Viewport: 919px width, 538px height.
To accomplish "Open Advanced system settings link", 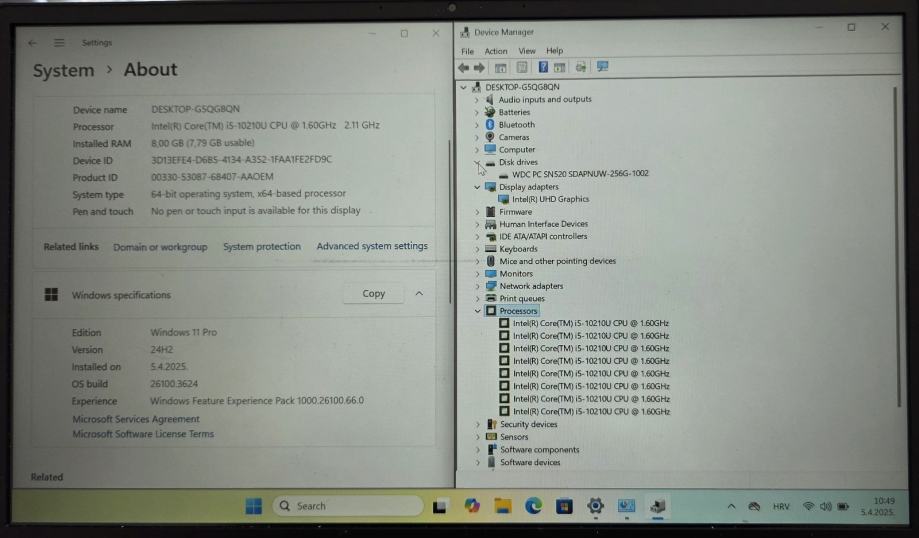I will pyautogui.click(x=372, y=246).
